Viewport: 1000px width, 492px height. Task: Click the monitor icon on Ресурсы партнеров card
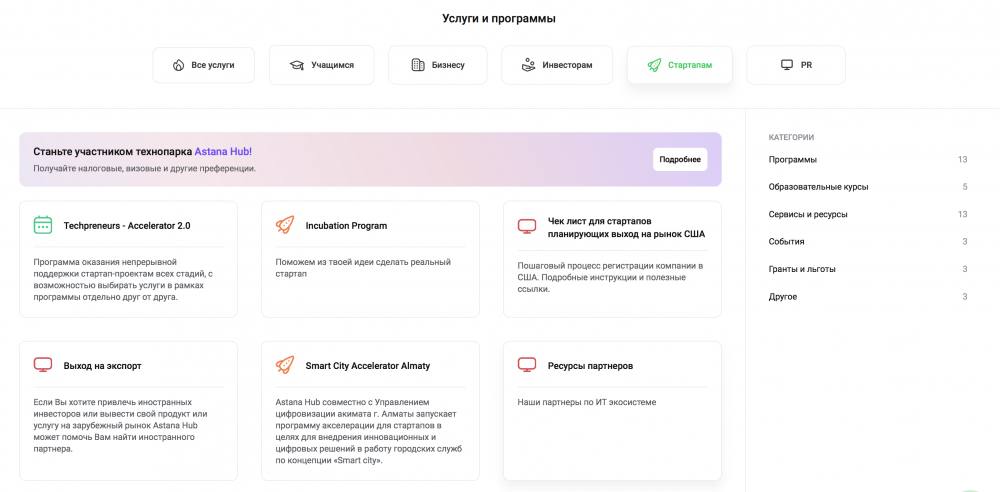(x=526, y=365)
